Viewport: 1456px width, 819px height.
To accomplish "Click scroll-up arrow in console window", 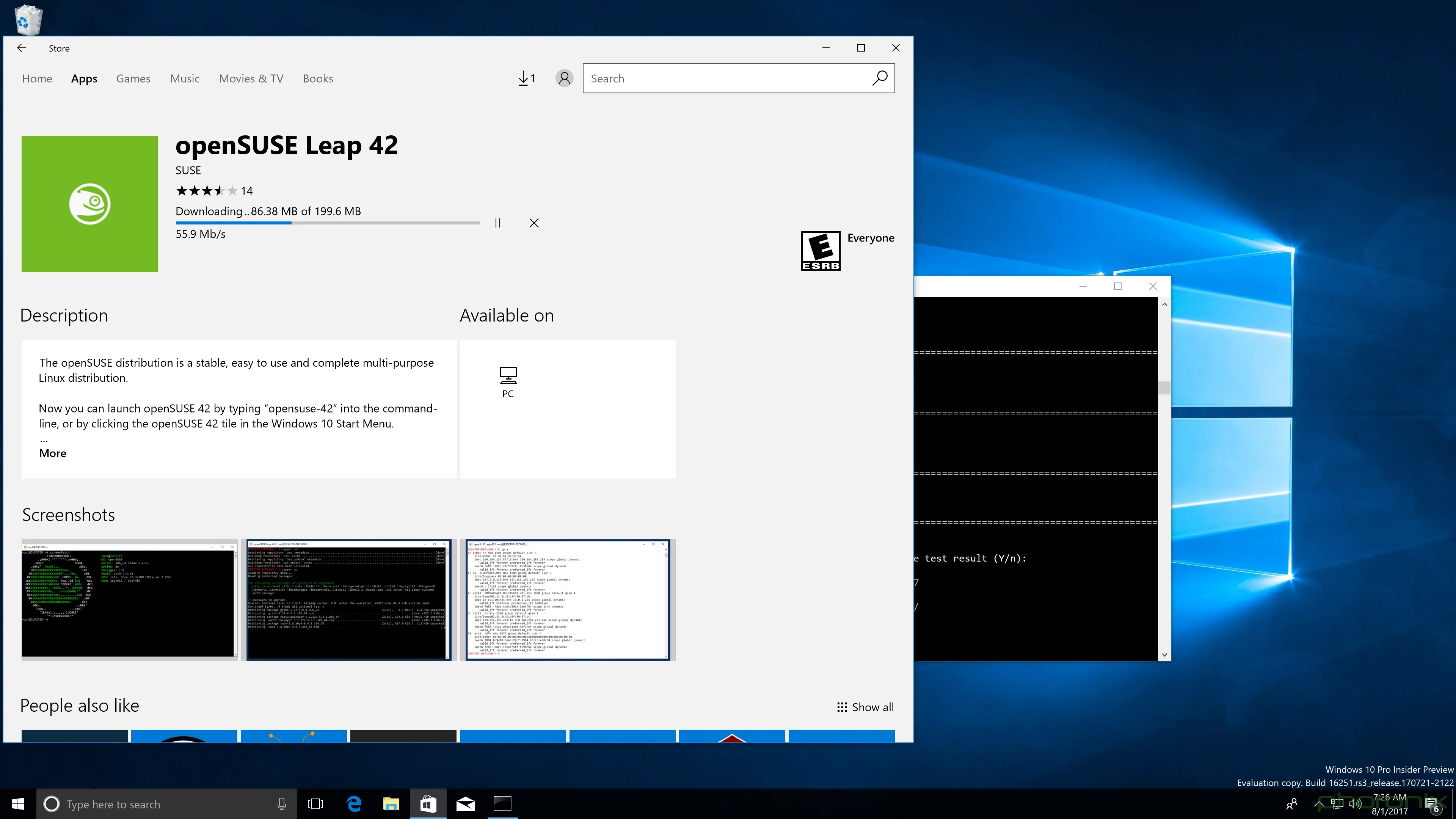I will (x=1164, y=304).
